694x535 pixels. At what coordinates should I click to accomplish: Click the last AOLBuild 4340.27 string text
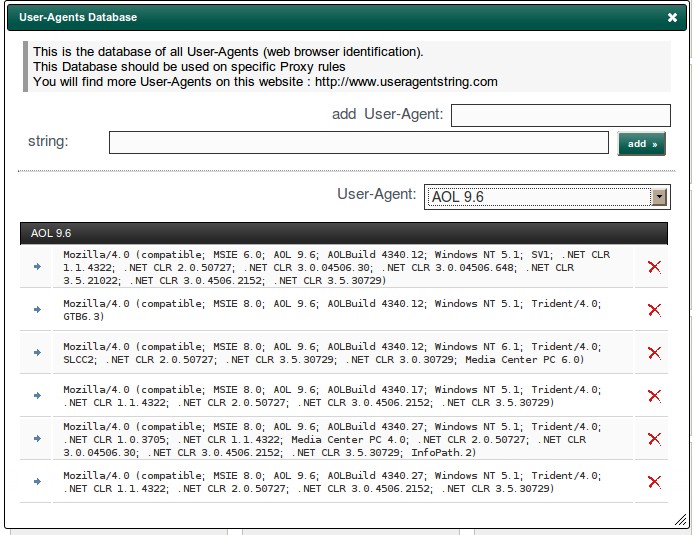pyautogui.click(x=332, y=481)
